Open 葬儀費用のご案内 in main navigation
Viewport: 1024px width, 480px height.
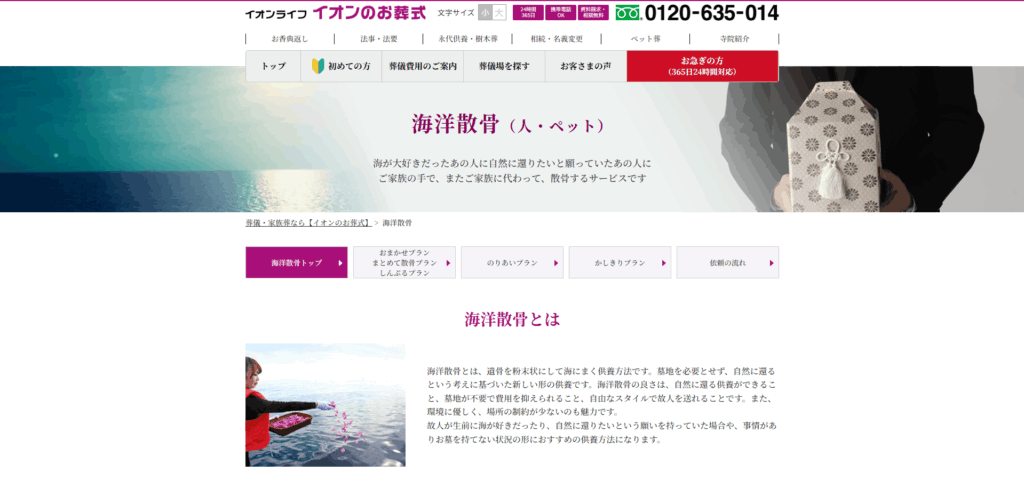tap(423, 66)
